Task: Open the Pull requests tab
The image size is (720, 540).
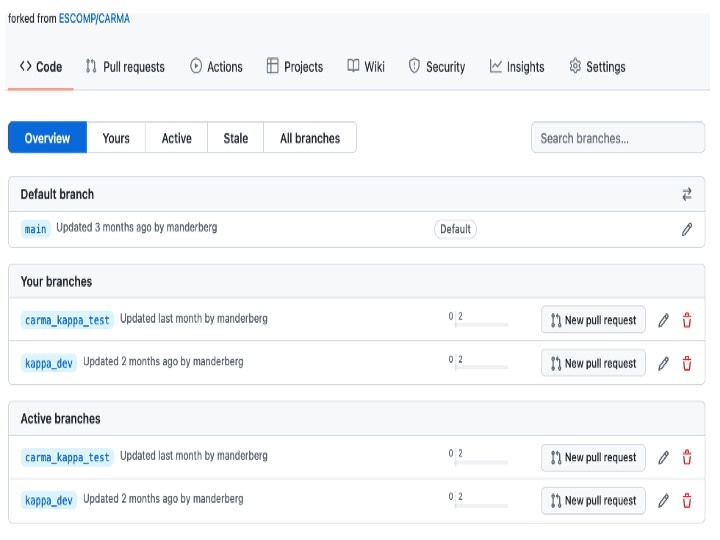Action: pos(124,67)
